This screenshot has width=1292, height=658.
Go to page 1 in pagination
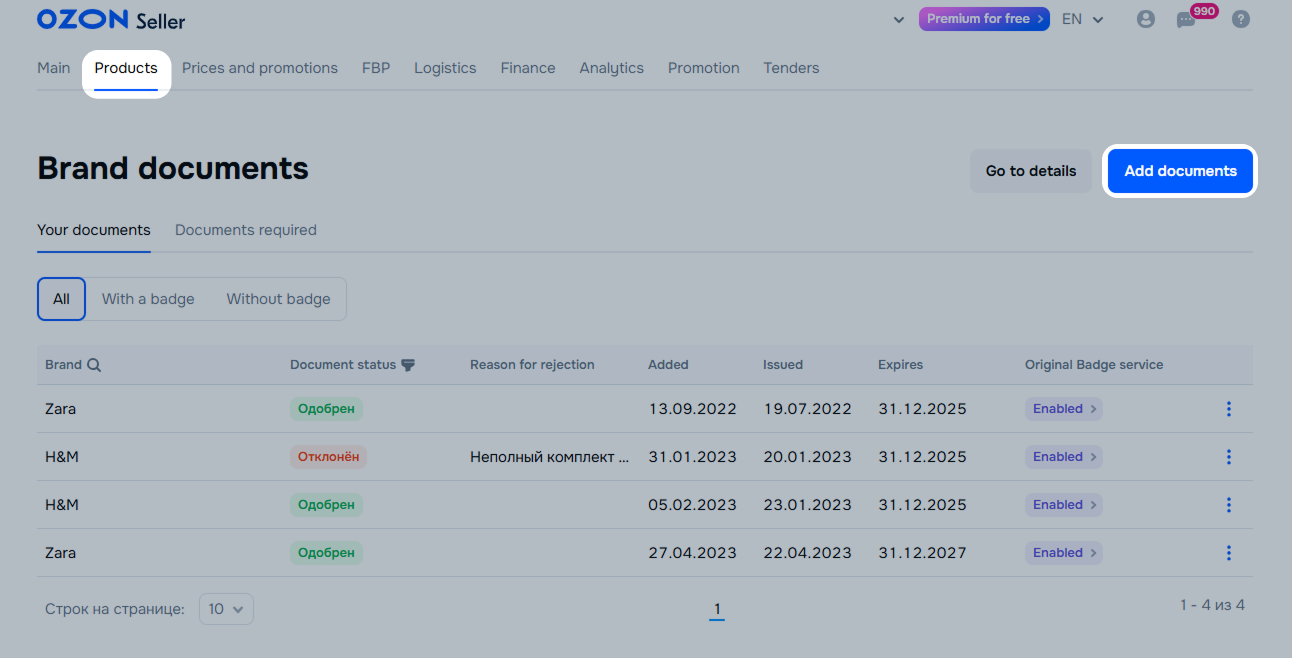coord(717,609)
